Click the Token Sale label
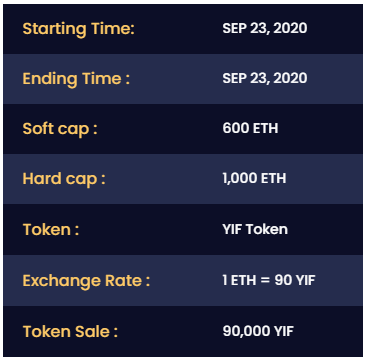The width and height of the screenshot is (368, 364). [70, 332]
